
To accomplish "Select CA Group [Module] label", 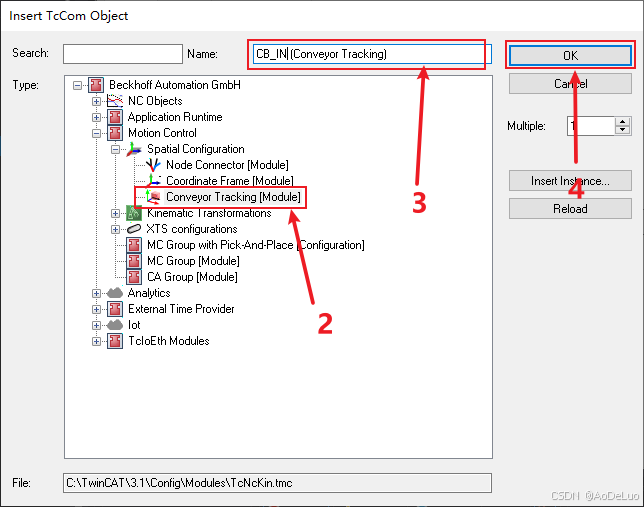I will coord(192,277).
